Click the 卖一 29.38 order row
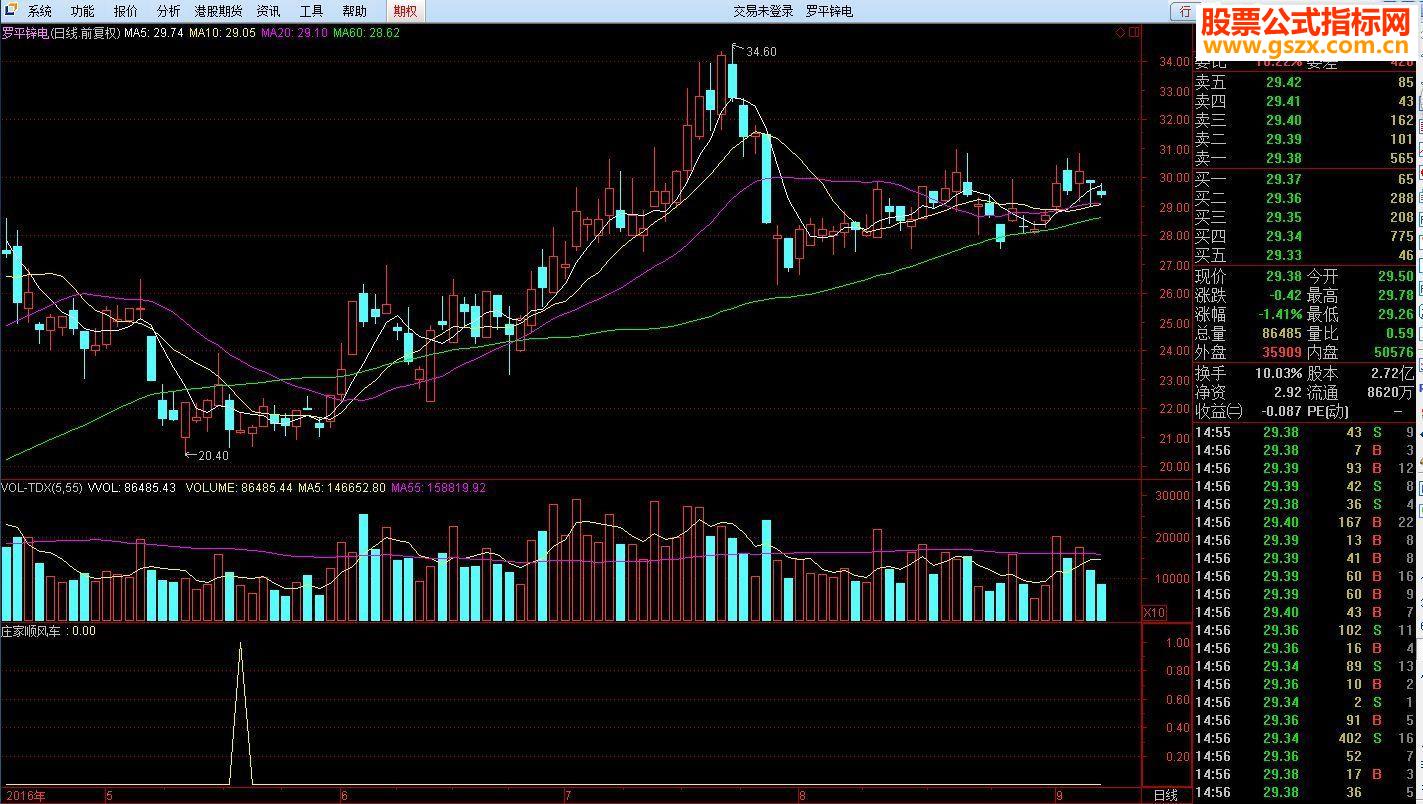 click(x=1305, y=159)
